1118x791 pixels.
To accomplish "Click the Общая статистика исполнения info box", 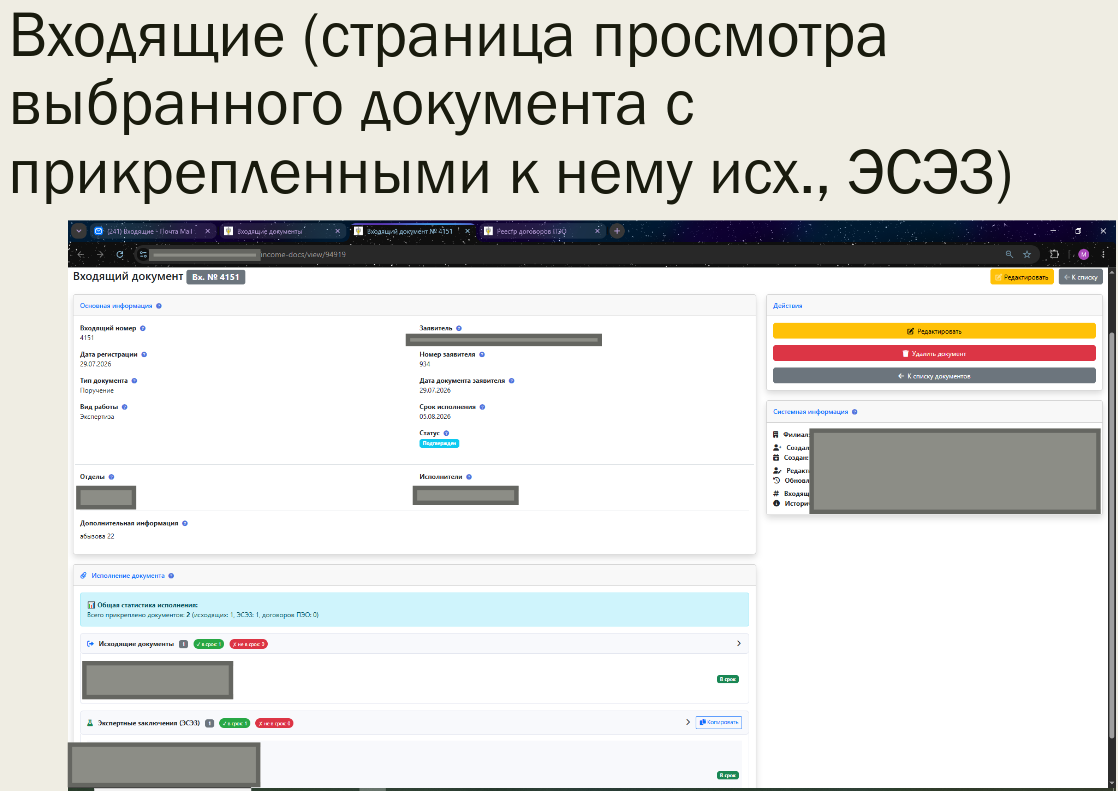I will 414,610.
